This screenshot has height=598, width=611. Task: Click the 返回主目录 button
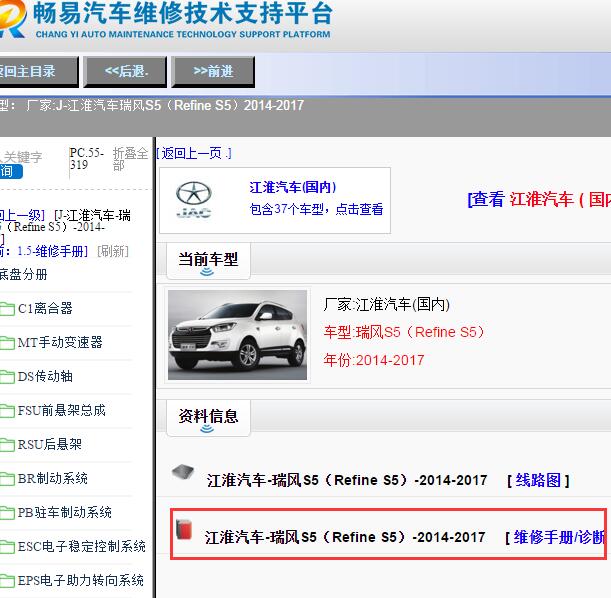pos(38,72)
